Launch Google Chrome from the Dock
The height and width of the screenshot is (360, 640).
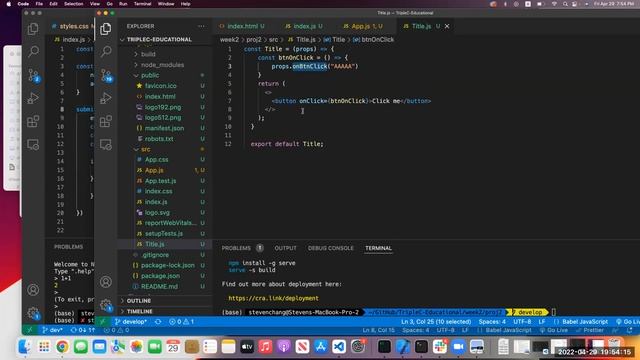(62, 347)
